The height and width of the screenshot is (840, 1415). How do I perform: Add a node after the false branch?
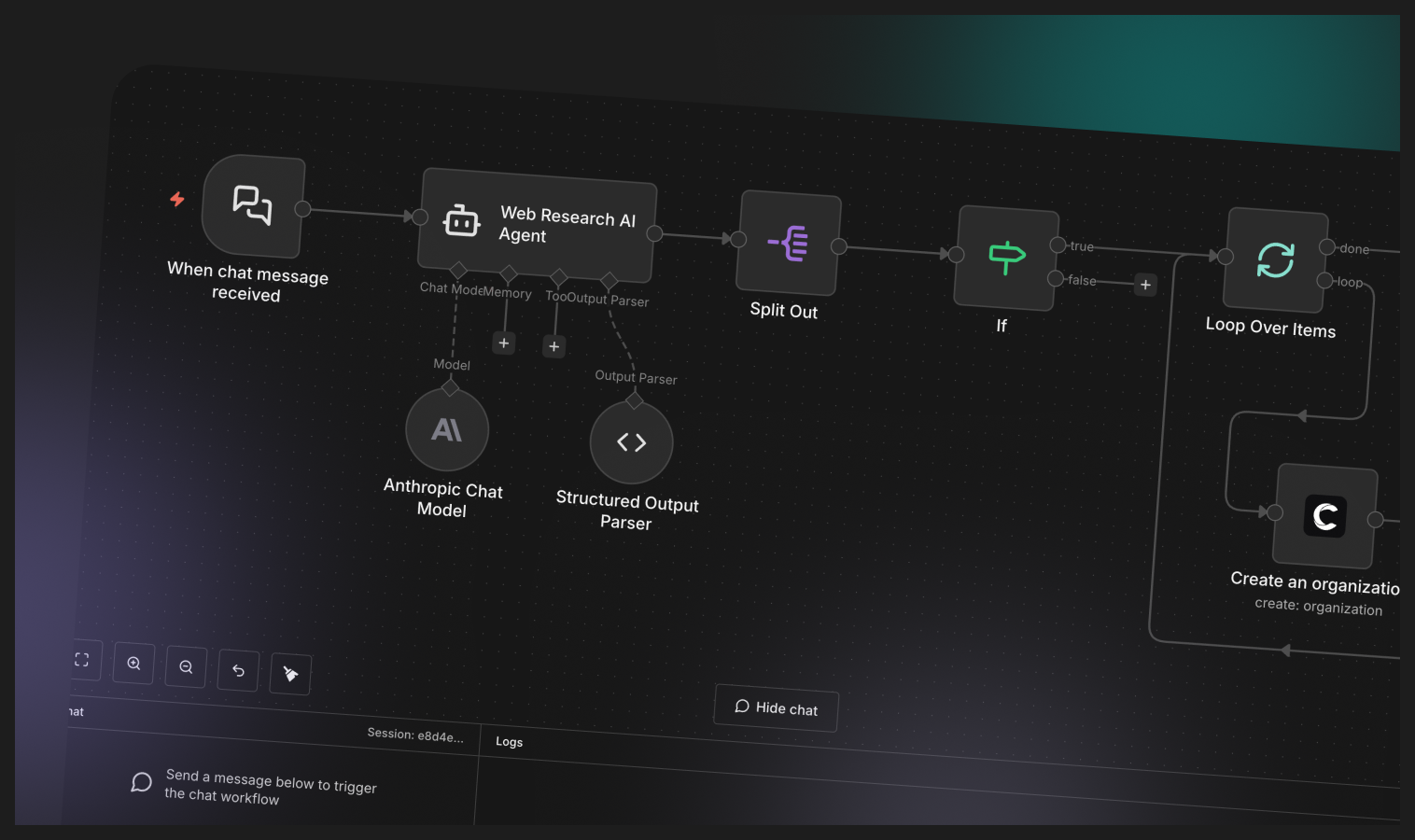1145,285
